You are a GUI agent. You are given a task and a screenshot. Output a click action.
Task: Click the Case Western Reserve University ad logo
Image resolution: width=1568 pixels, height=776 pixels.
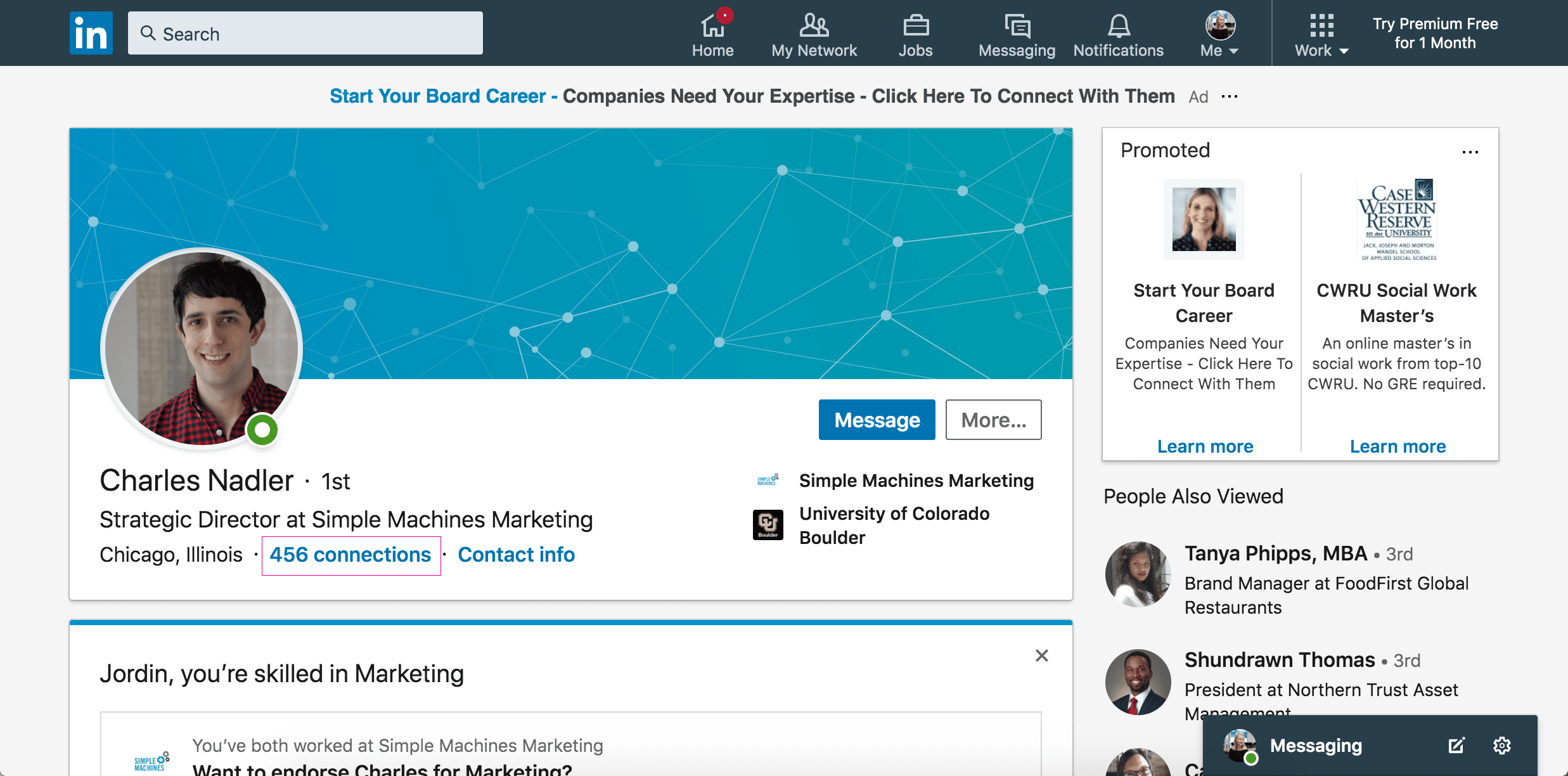coord(1397,219)
